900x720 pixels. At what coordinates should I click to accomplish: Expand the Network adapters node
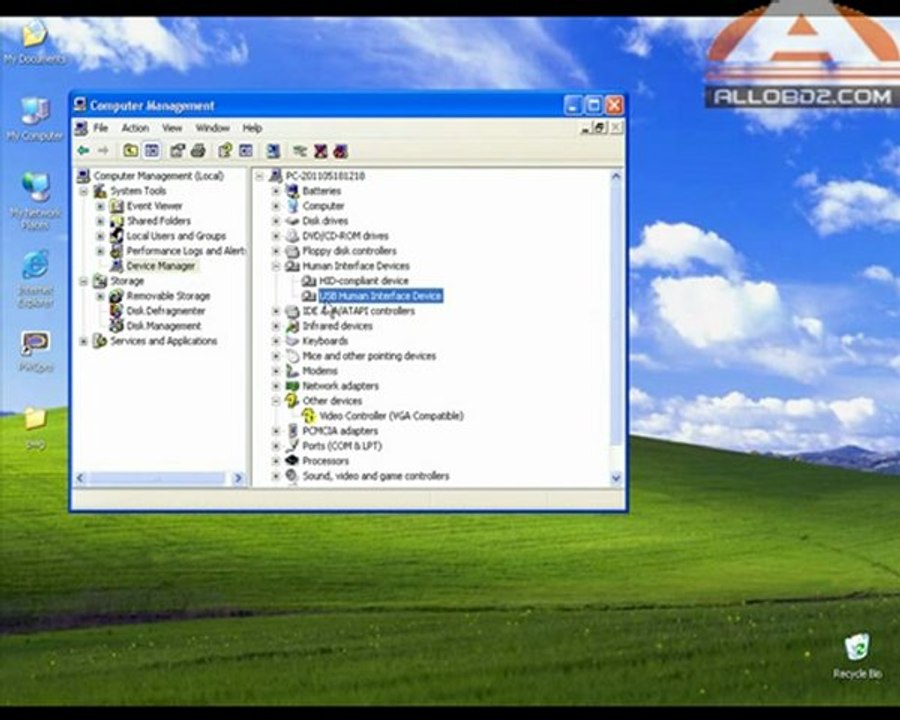(x=276, y=386)
